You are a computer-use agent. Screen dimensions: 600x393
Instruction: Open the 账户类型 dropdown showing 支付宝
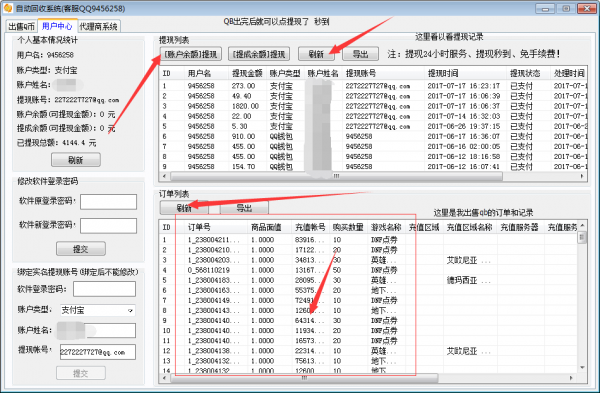[98, 310]
